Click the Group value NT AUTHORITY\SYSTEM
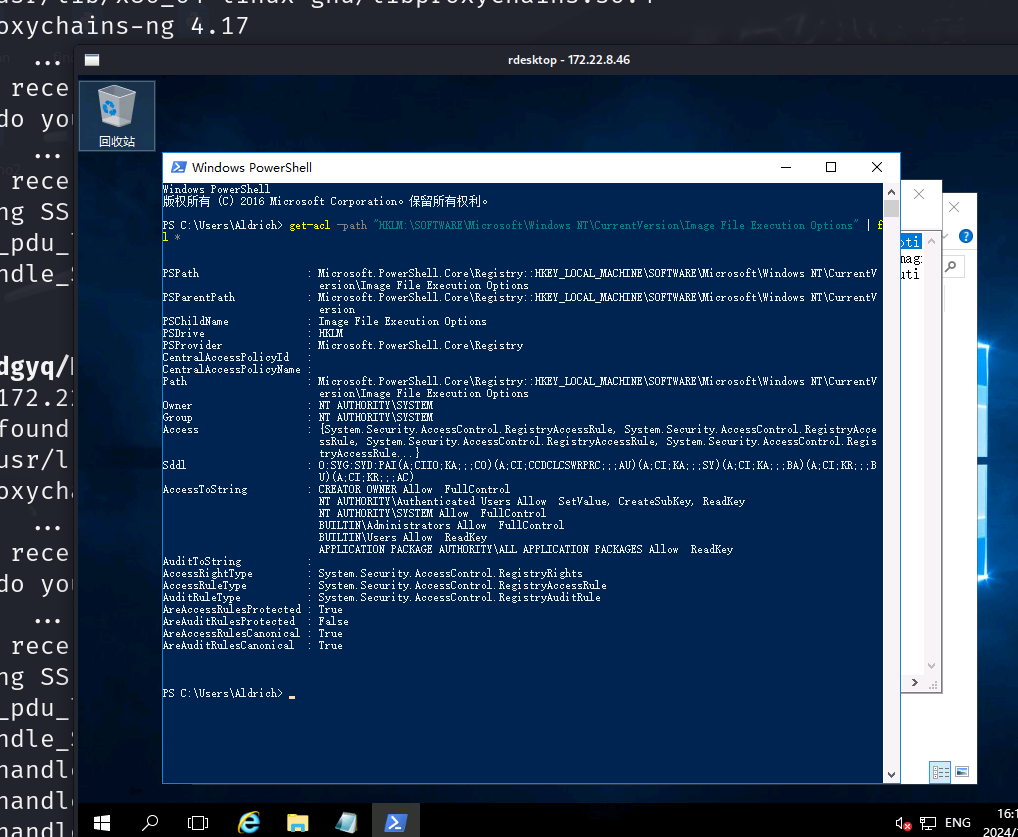The height and width of the screenshot is (837, 1018). click(376, 418)
